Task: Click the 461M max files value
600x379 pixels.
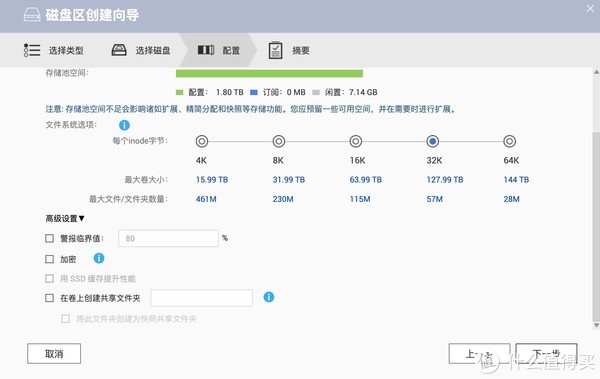Action: pyautogui.click(x=206, y=199)
